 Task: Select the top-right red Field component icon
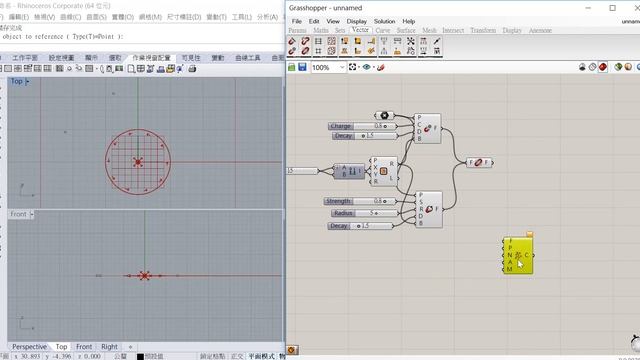pyautogui.click(x=305, y=41)
